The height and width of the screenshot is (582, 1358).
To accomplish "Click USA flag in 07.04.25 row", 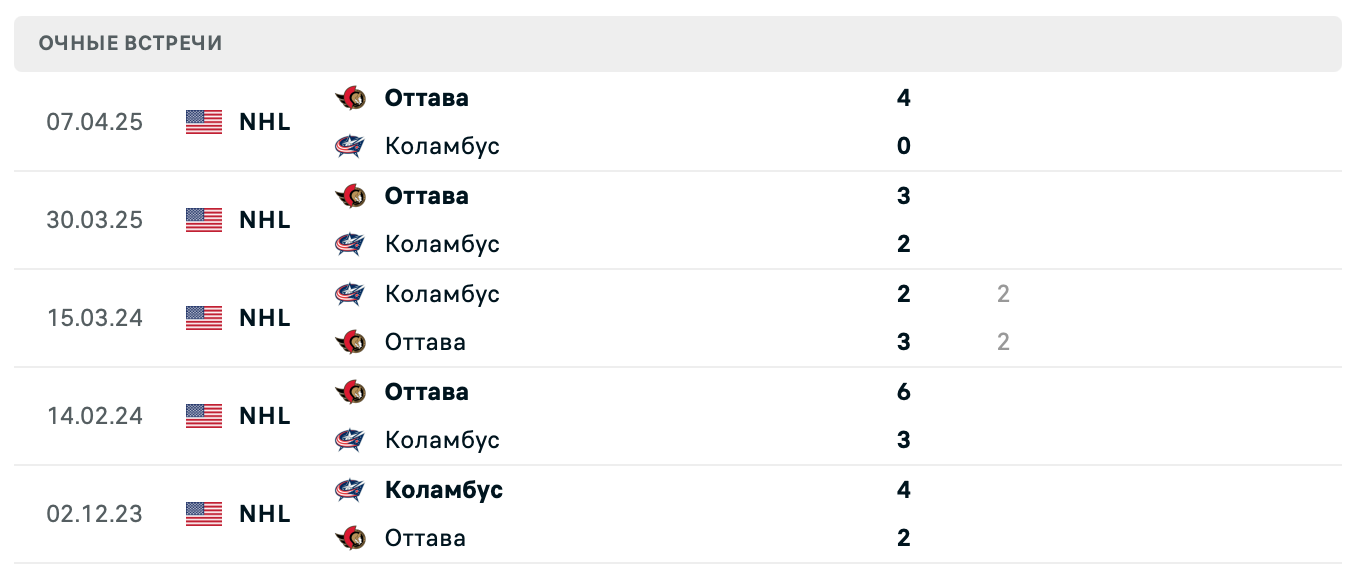I will coord(204,122).
